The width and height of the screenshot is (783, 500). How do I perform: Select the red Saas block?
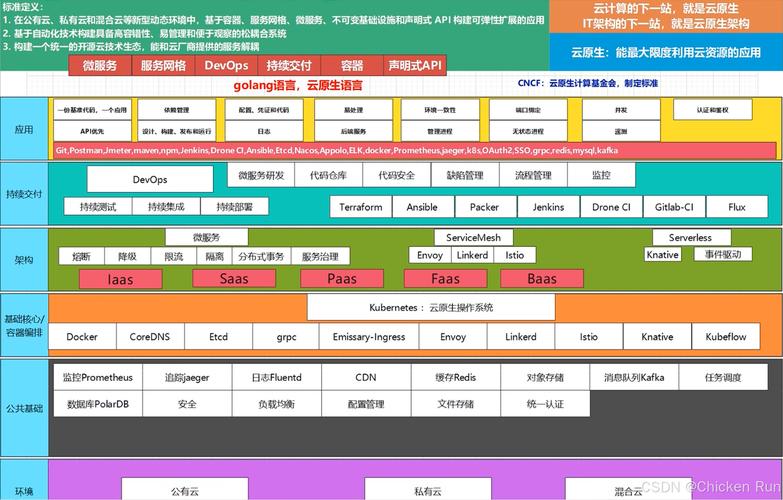click(x=234, y=279)
